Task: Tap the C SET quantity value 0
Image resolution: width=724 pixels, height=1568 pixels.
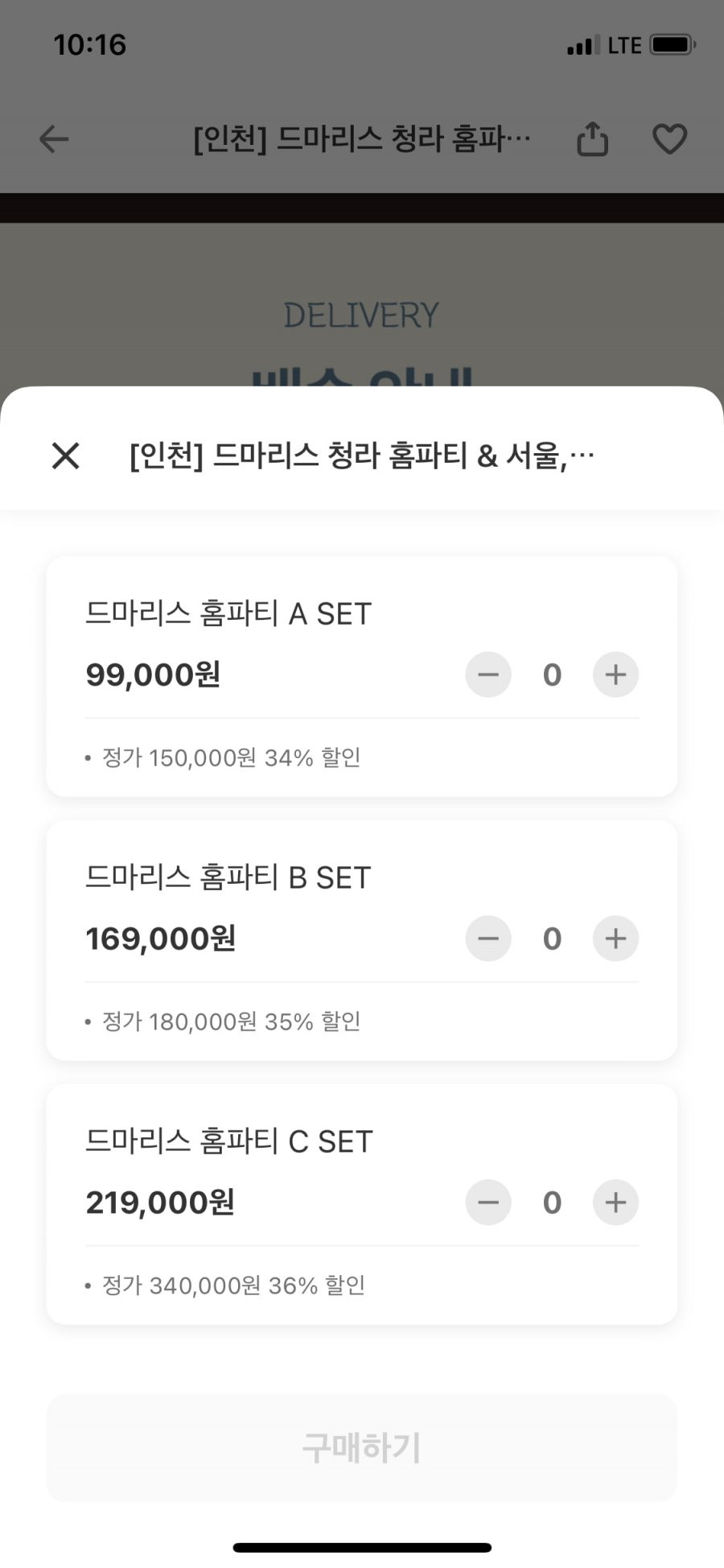Action: (552, 1203)
